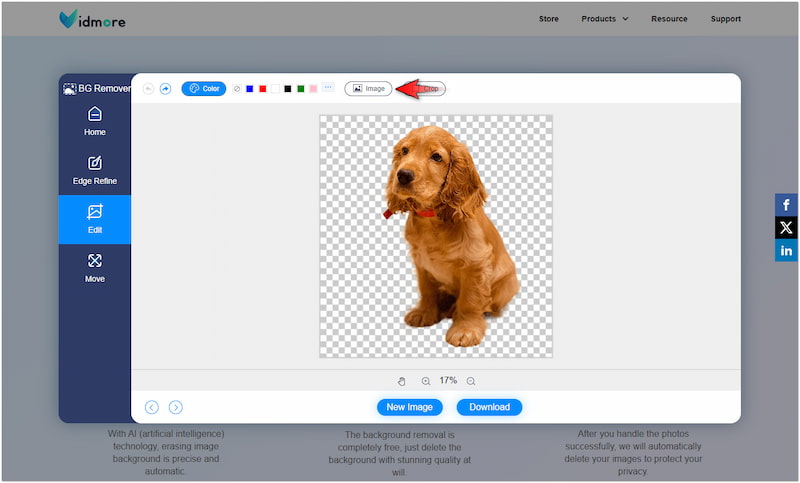The width and height of the screenshot is (800, 483).
Task: Select the hand pan tool
Action: click(402, 381)
